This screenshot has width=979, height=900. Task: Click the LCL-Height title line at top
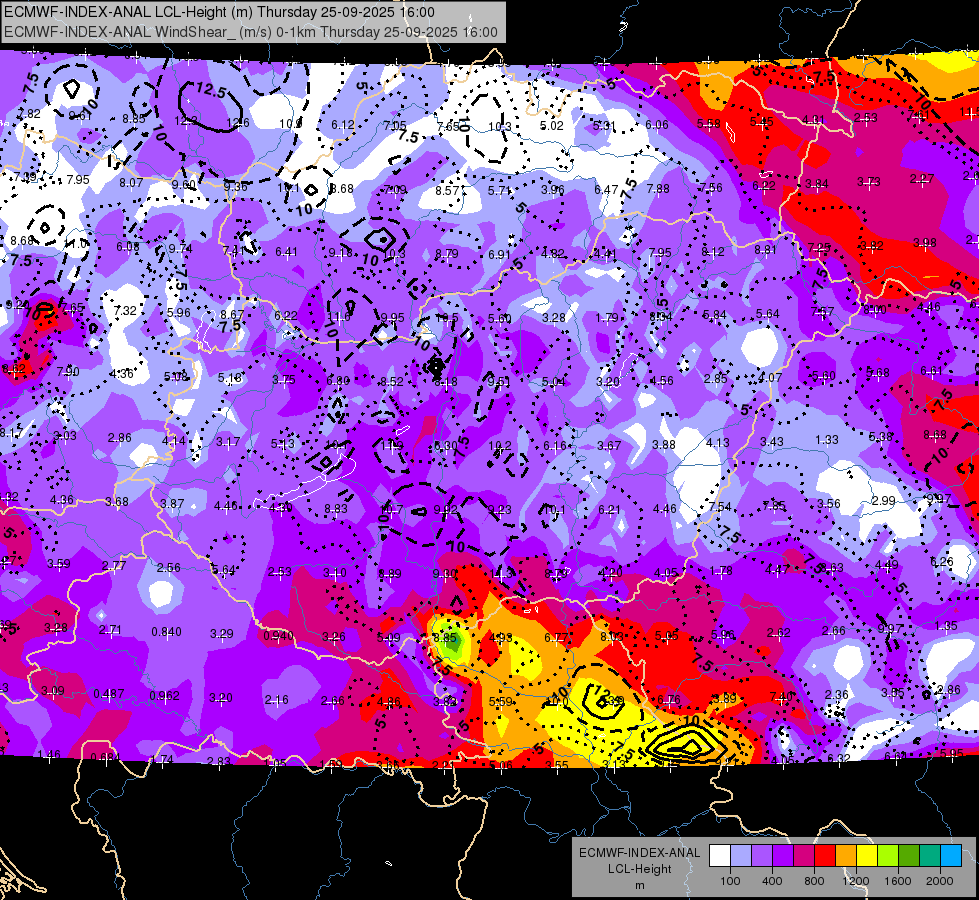pos(219,12)
